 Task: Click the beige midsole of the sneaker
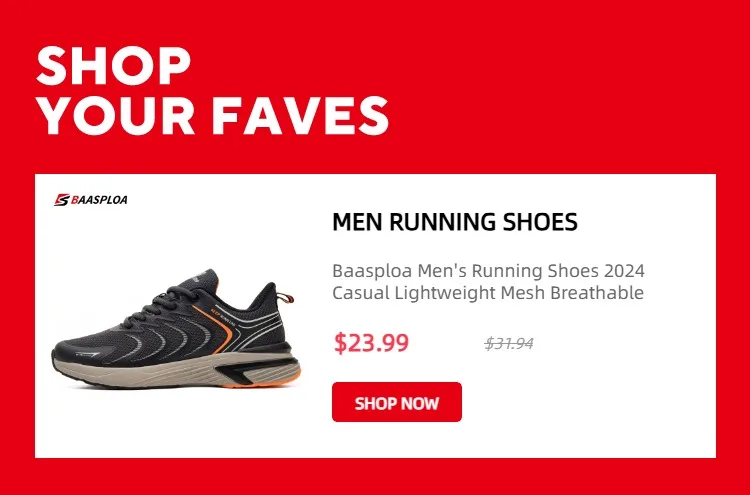(143, 371)
